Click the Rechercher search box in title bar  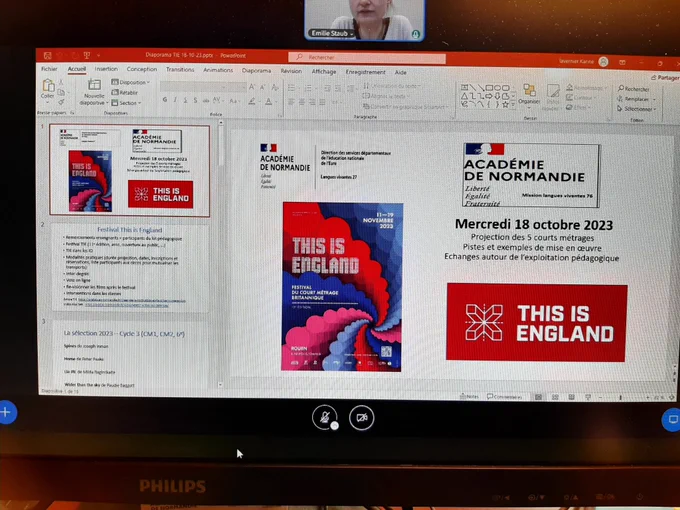[x=367, y=57]
